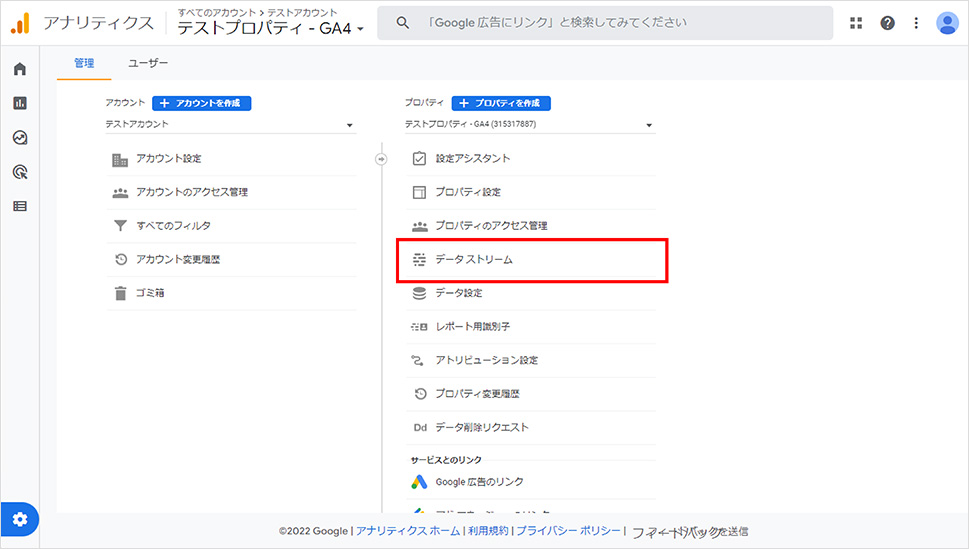The height and width of the screenshot is (549, 969).
Task: Open the アナリティクス ホーム footer link
Action: (x=408, y=531)
